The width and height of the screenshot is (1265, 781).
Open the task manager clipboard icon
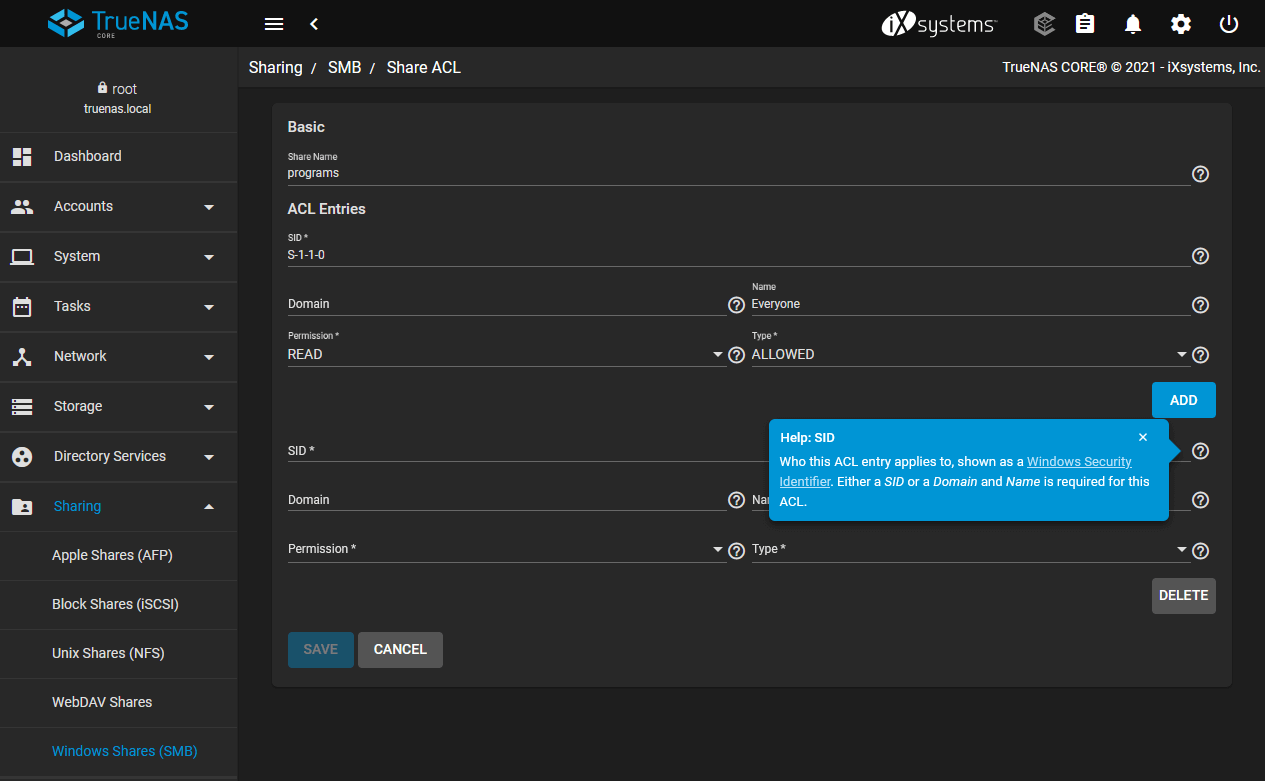1085,24
